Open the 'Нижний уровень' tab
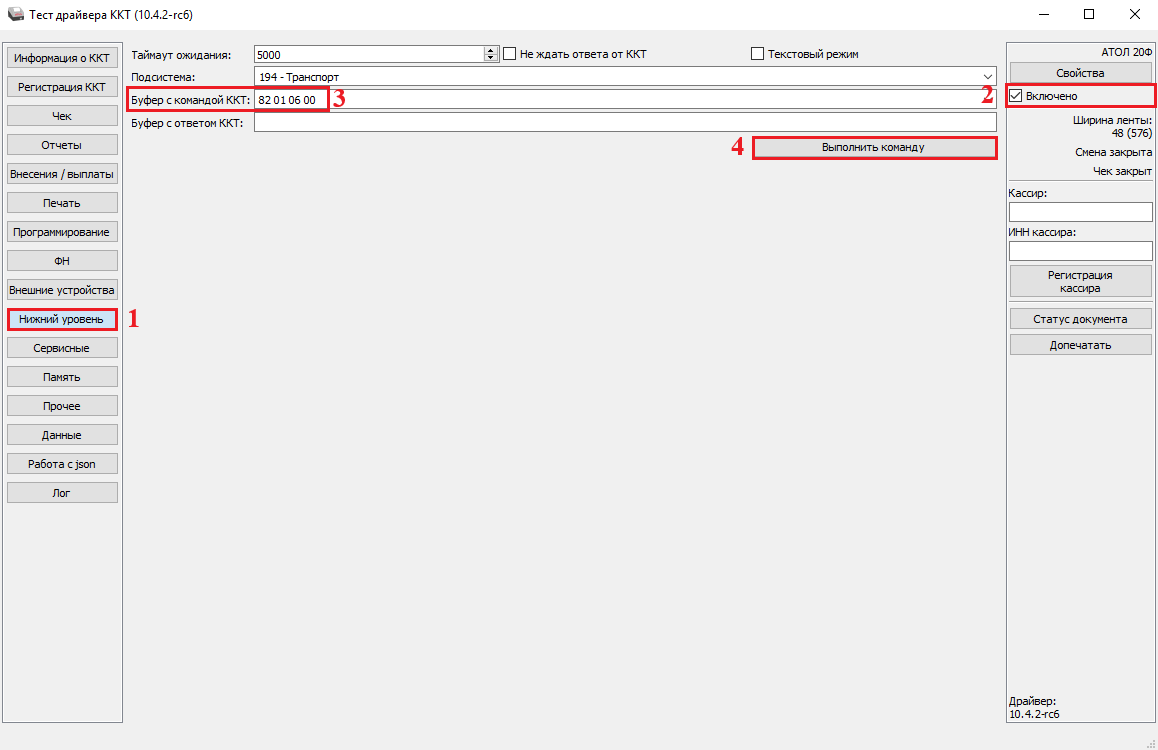 62,319
